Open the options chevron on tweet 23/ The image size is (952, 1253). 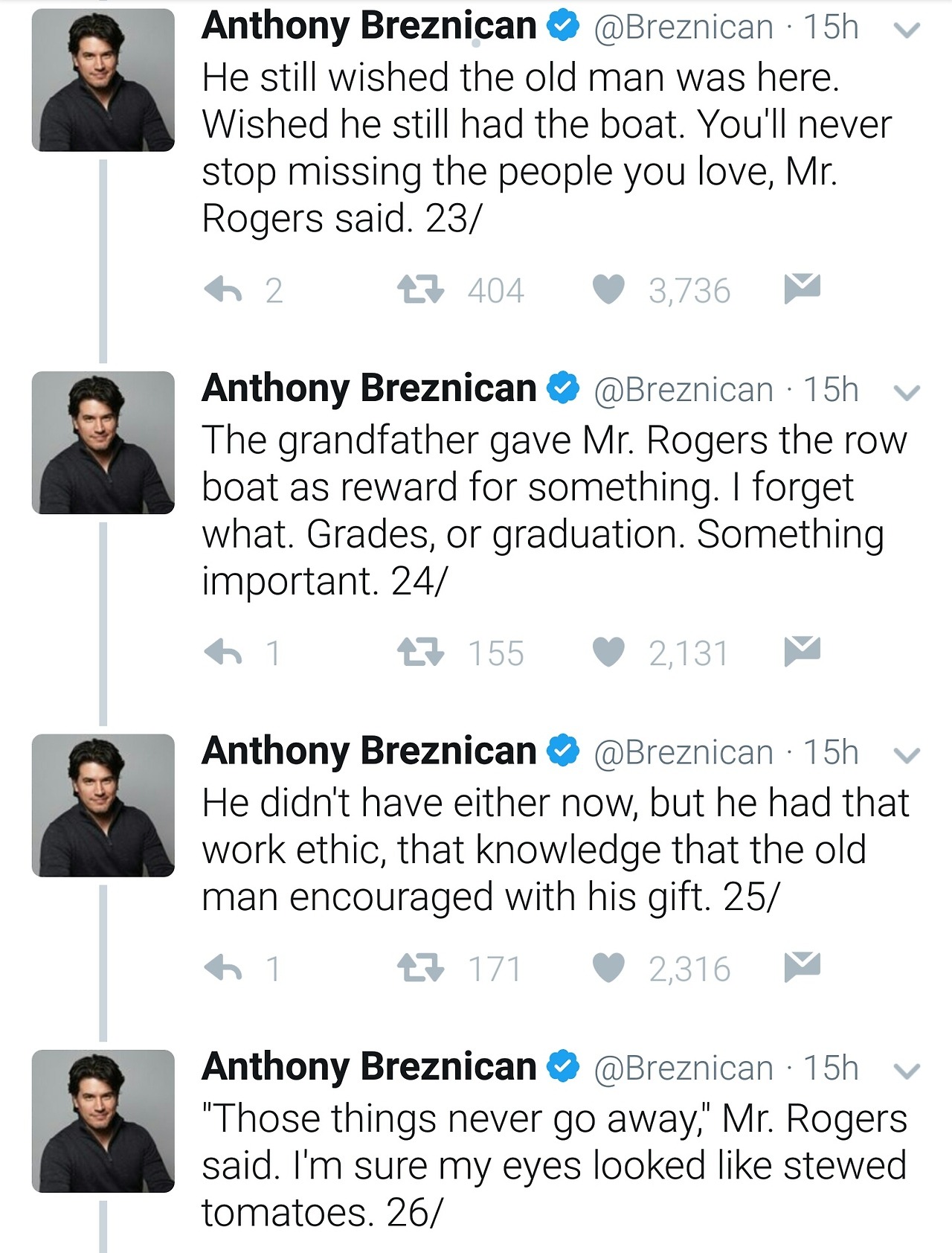pos(907,31)
